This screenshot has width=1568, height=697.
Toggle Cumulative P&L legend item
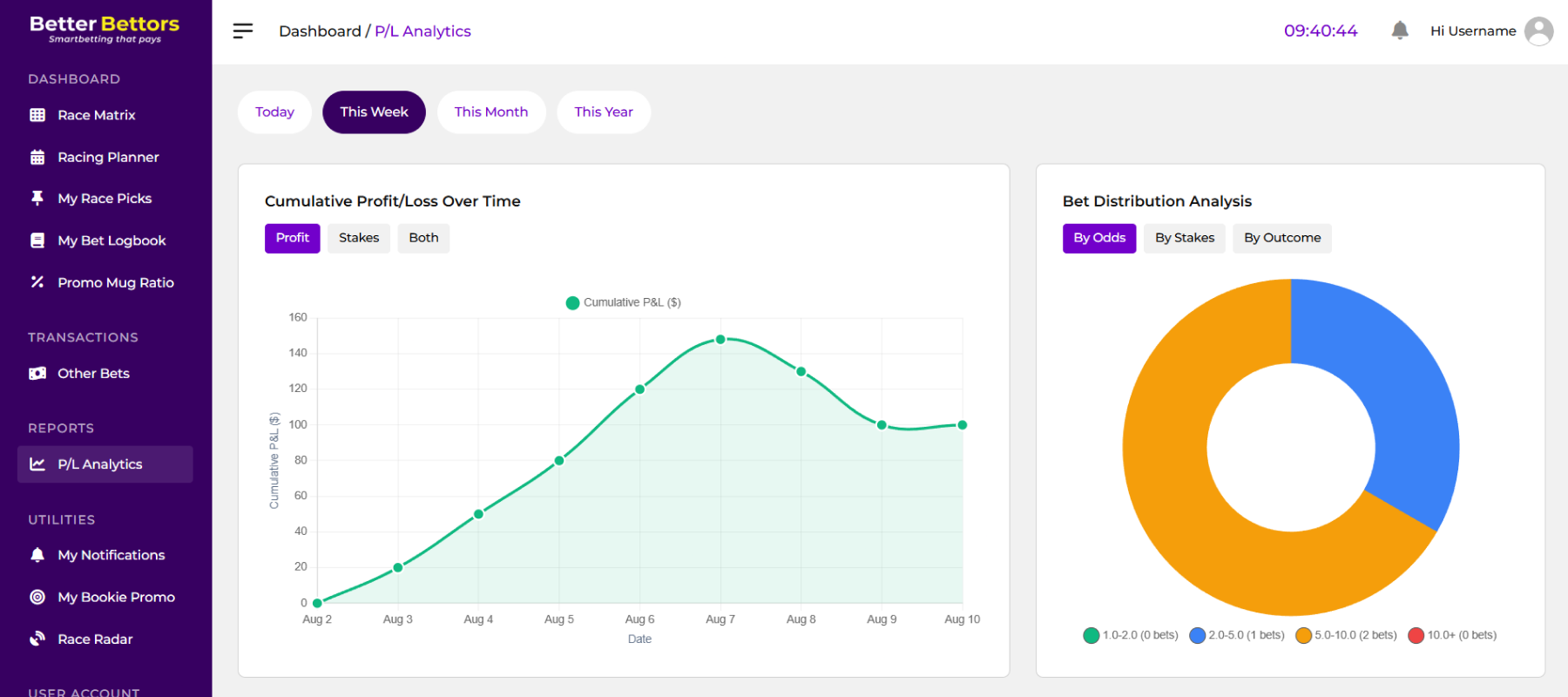pyautogui.click(x=623, y=303)
